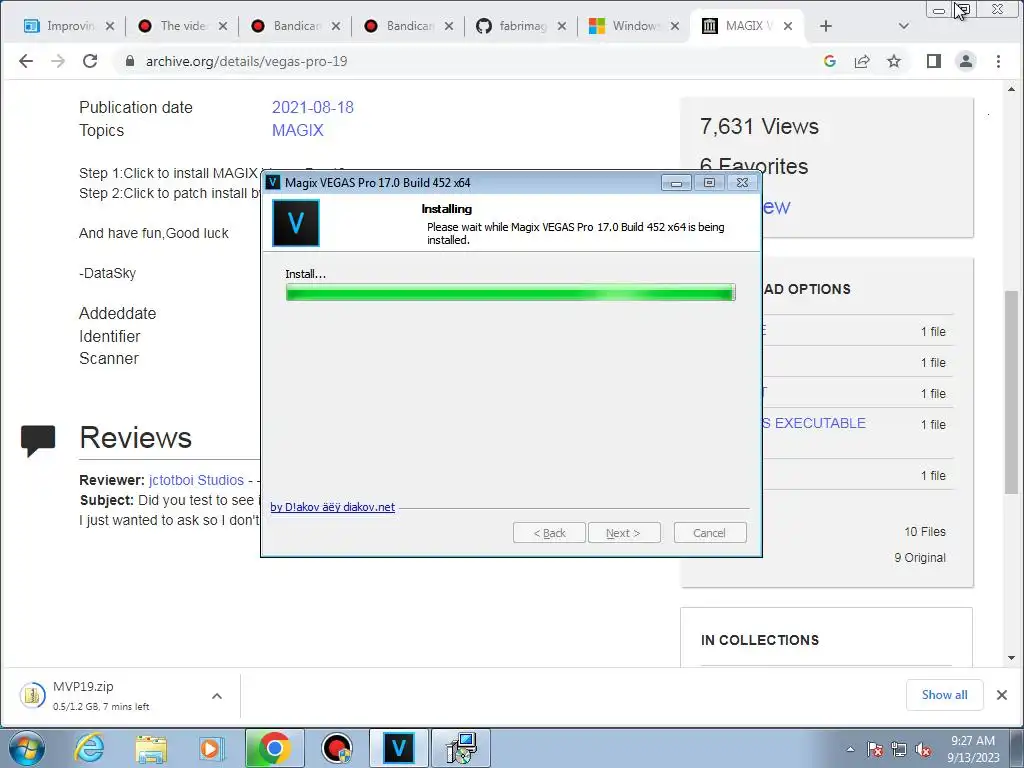Open Bandicam from the taskbar
Image resolution: width=1024 pixels, height=768 pixels.
pyautogui.click(x=337, y=748)
